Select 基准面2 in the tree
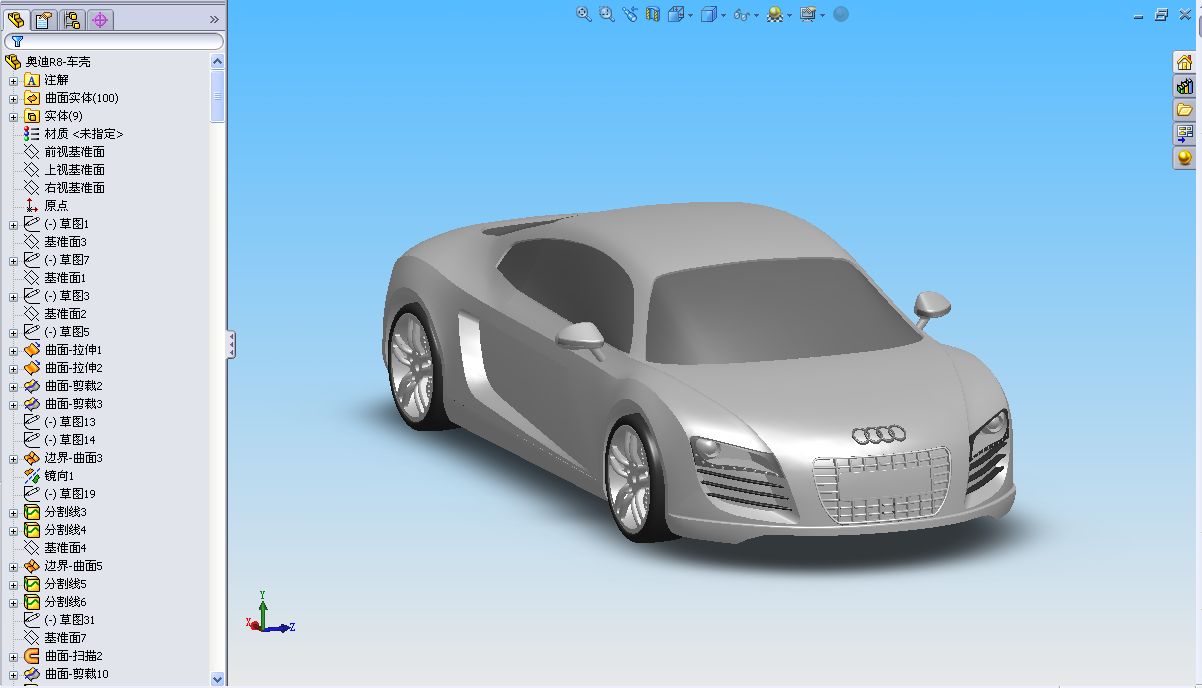The image size is (1202, 688). [65, 314]
